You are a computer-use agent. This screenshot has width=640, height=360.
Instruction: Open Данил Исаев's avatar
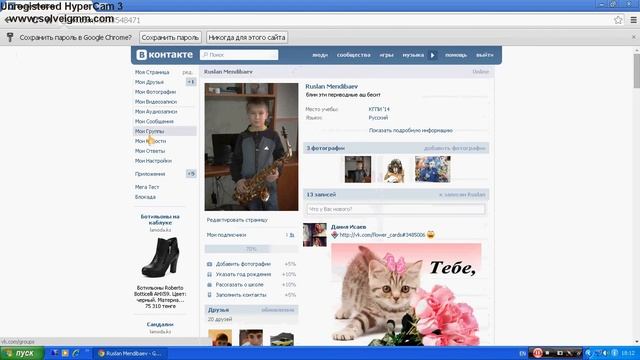coord(315,235)
